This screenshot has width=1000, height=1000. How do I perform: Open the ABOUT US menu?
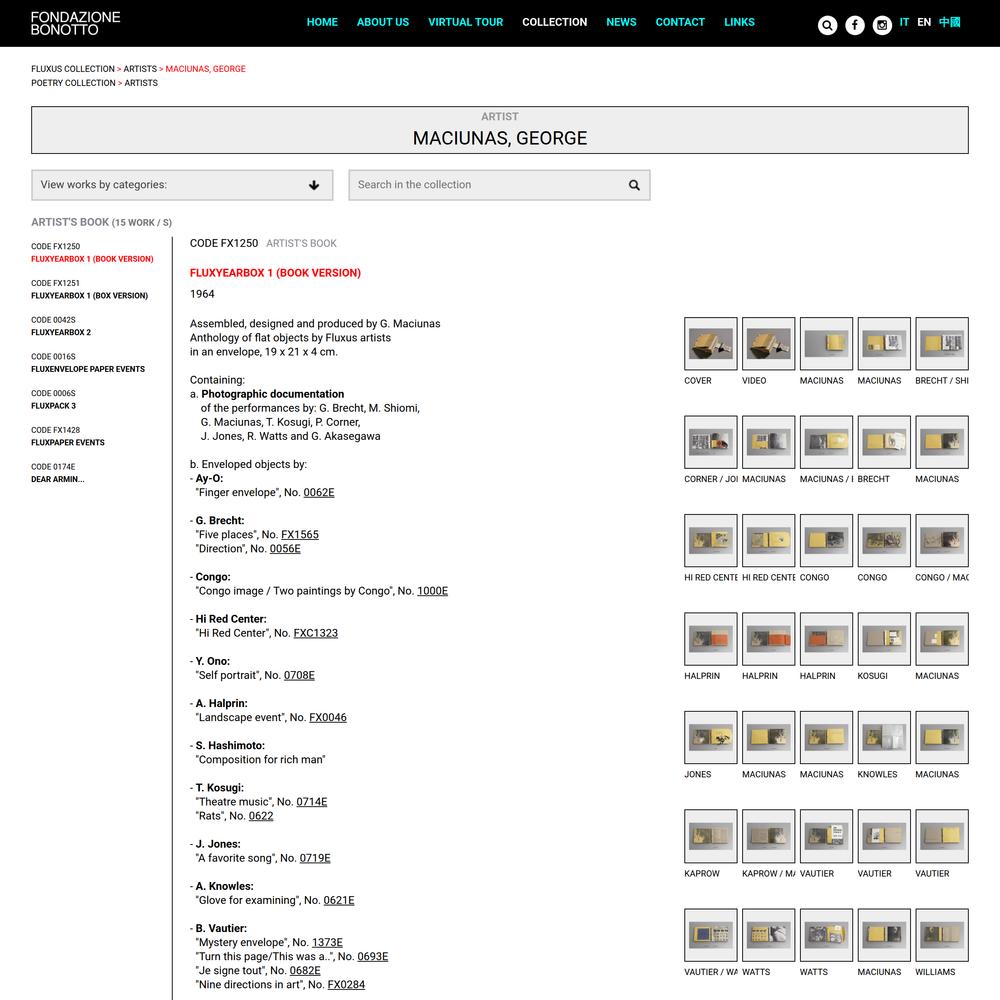[x=383, y=22]
